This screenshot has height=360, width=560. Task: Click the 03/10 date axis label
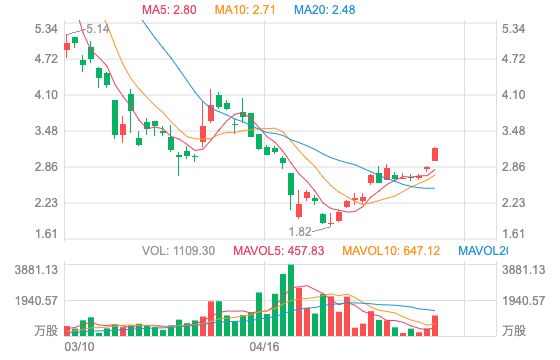(79, 346)
